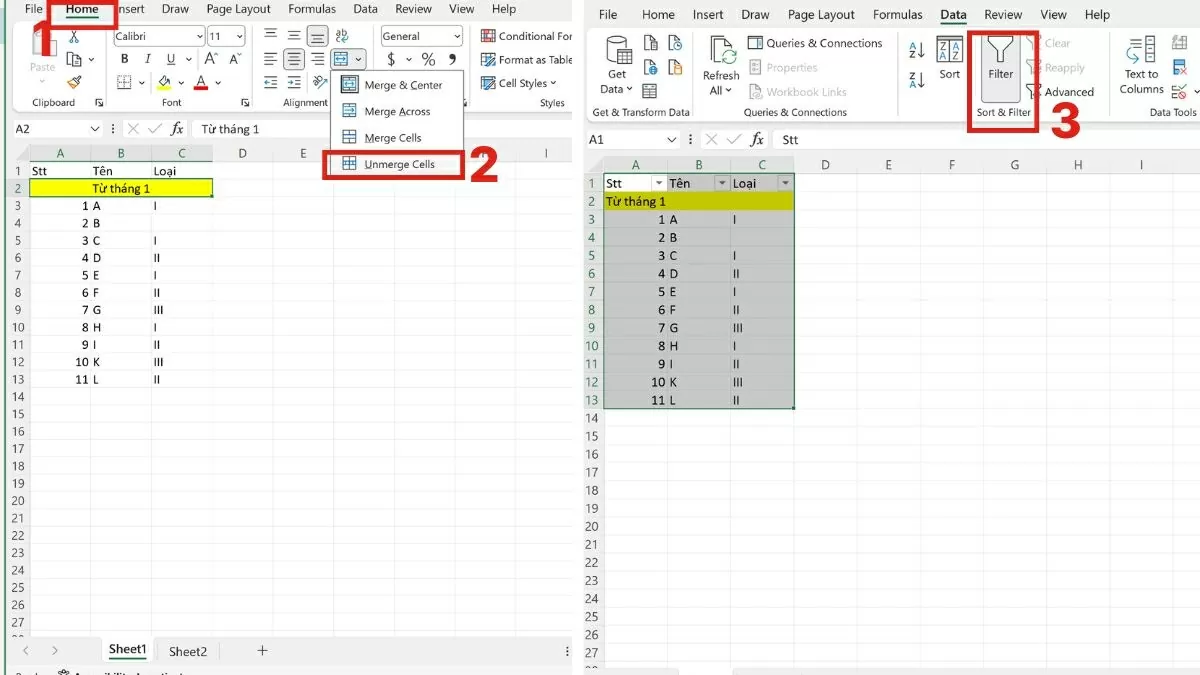Screen dimensions: 1200x675
Task: Click the percent style icon
Action: (428, 60)
